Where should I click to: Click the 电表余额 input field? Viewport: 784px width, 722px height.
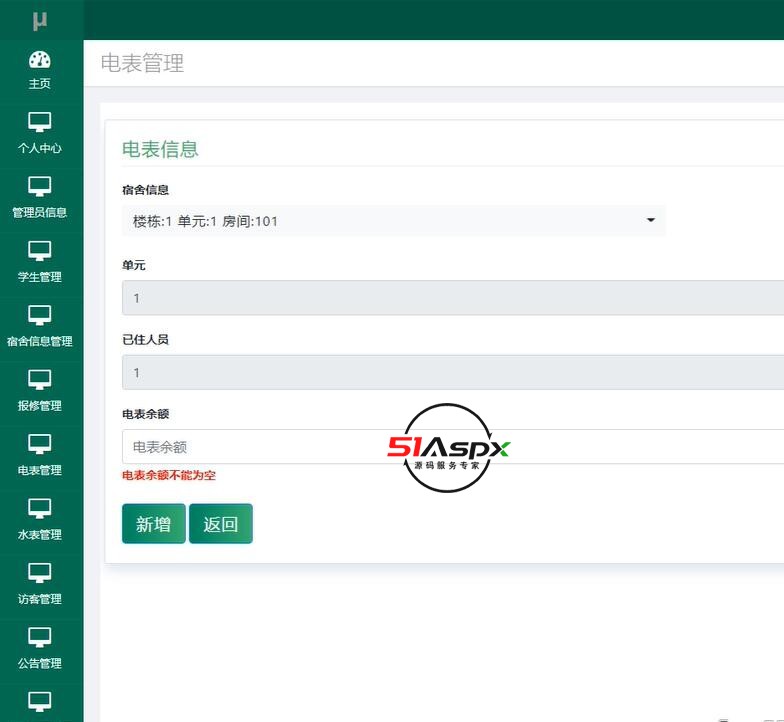coord(452,447)
